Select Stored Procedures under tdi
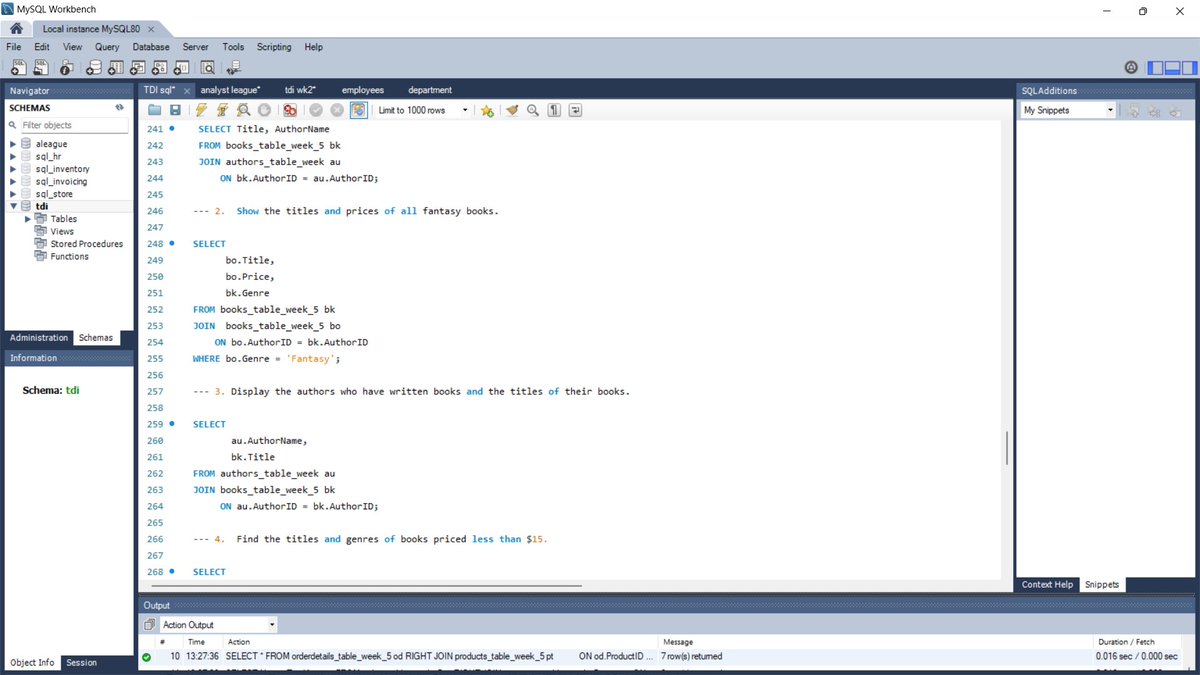The width and height of the screenshot is (1200, 675). coord(86,244)
